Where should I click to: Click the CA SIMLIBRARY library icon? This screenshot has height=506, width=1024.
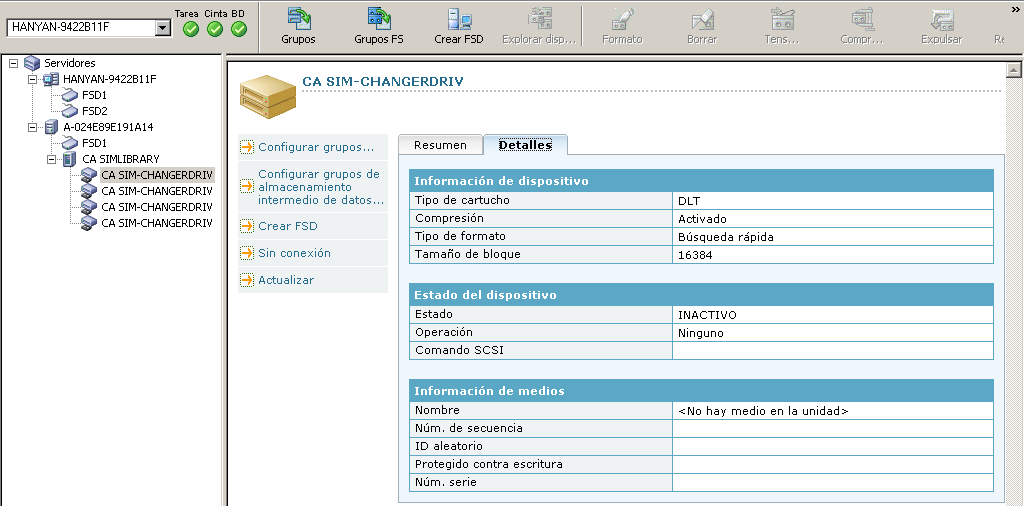click(70, 159)
